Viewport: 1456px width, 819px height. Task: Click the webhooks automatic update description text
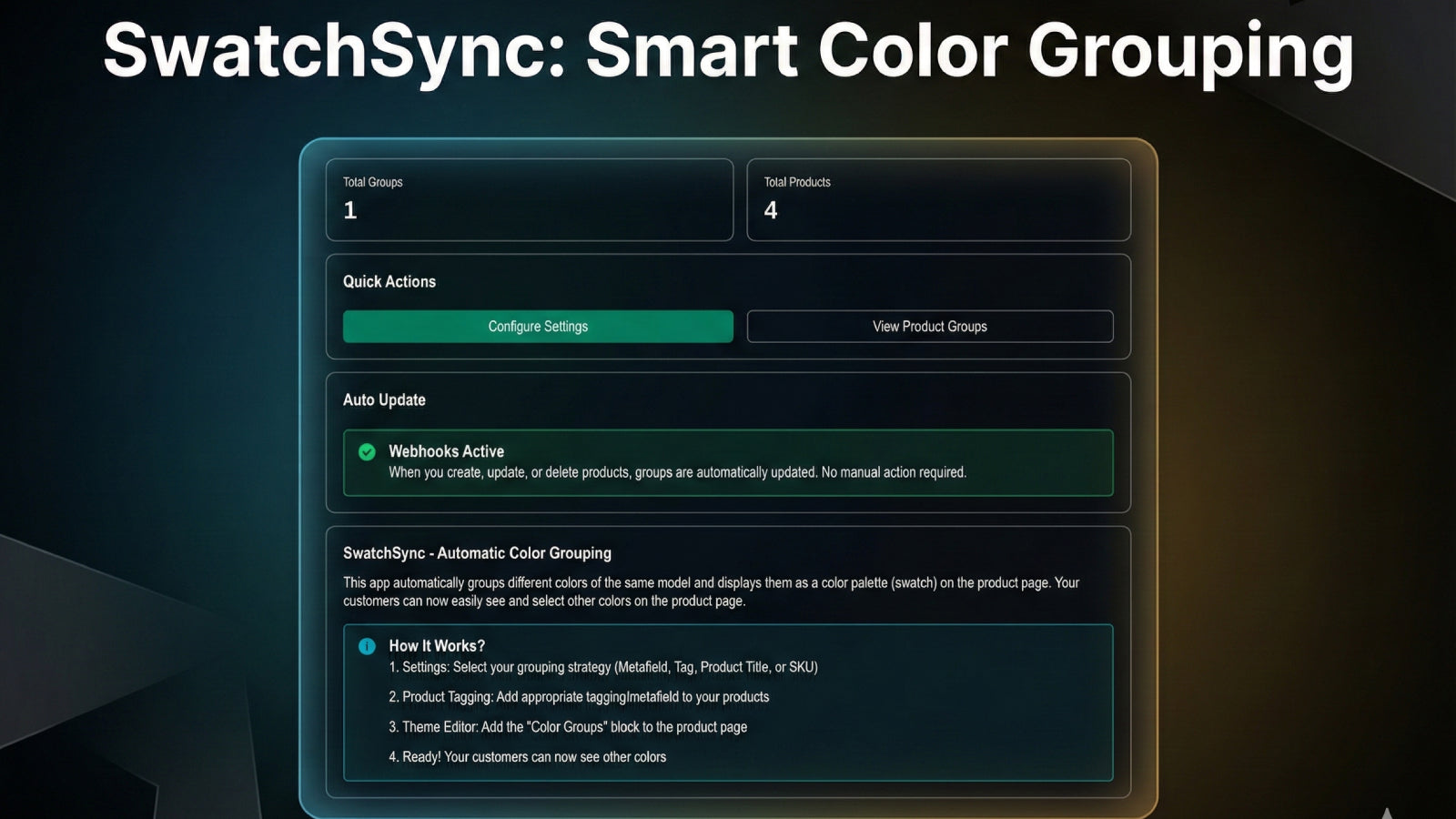677,472
